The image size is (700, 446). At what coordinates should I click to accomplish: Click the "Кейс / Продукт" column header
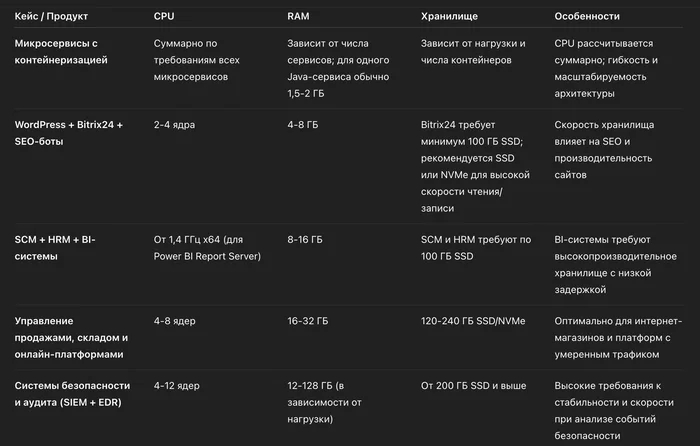pyautogui.click(x=51, y=17)
